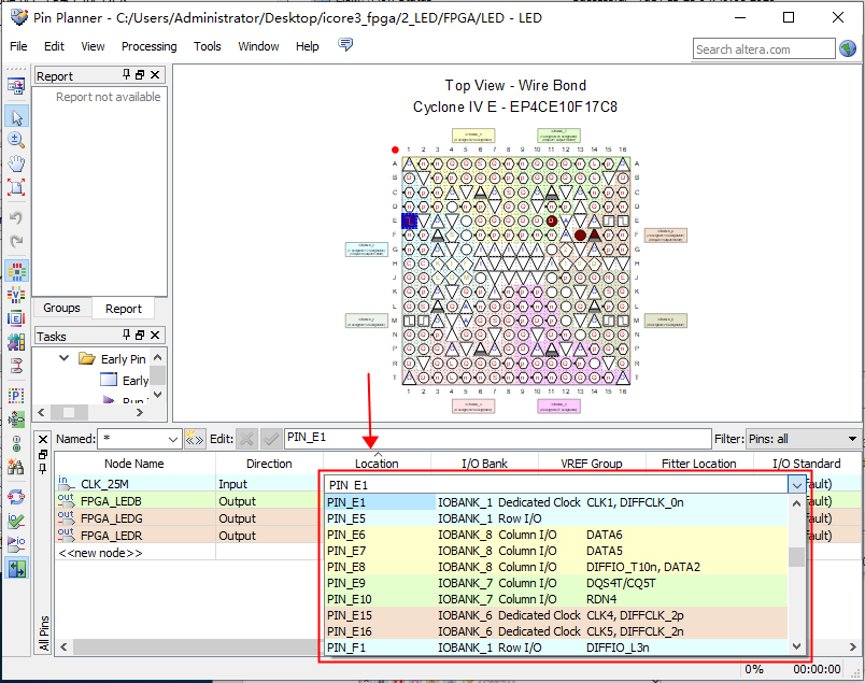
Task: Select the arrow pointer selection tool
Action: click(x=16, y=116)
